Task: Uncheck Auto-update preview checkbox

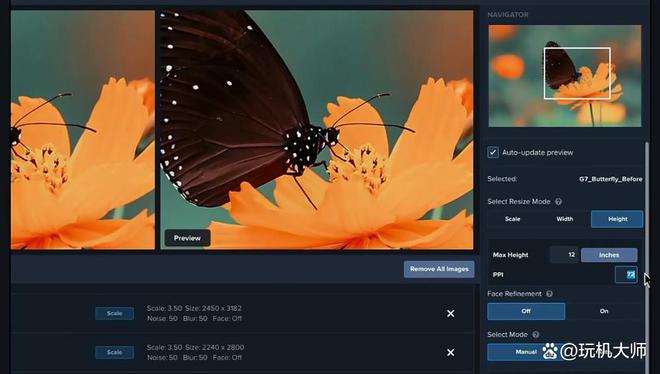Action: click(x=492, y=152)
